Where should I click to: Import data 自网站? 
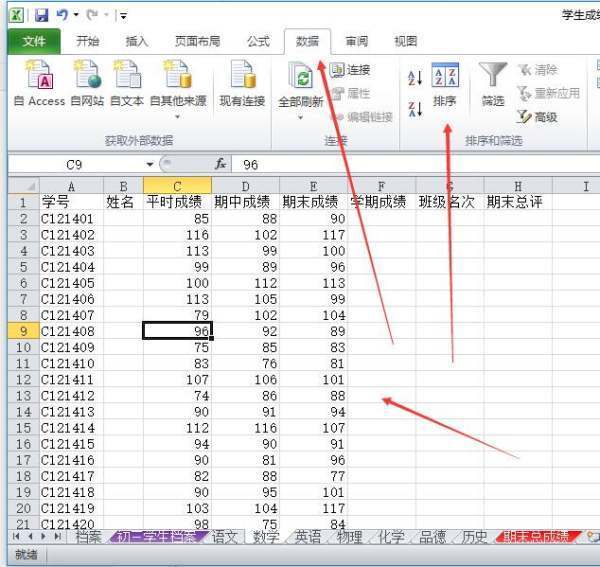pos(87,83)
